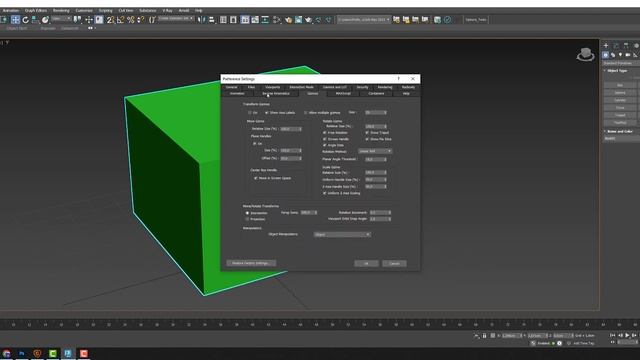Select the Projection radio button
This screenshot has height=360, width=640.
tap(247, 219)
